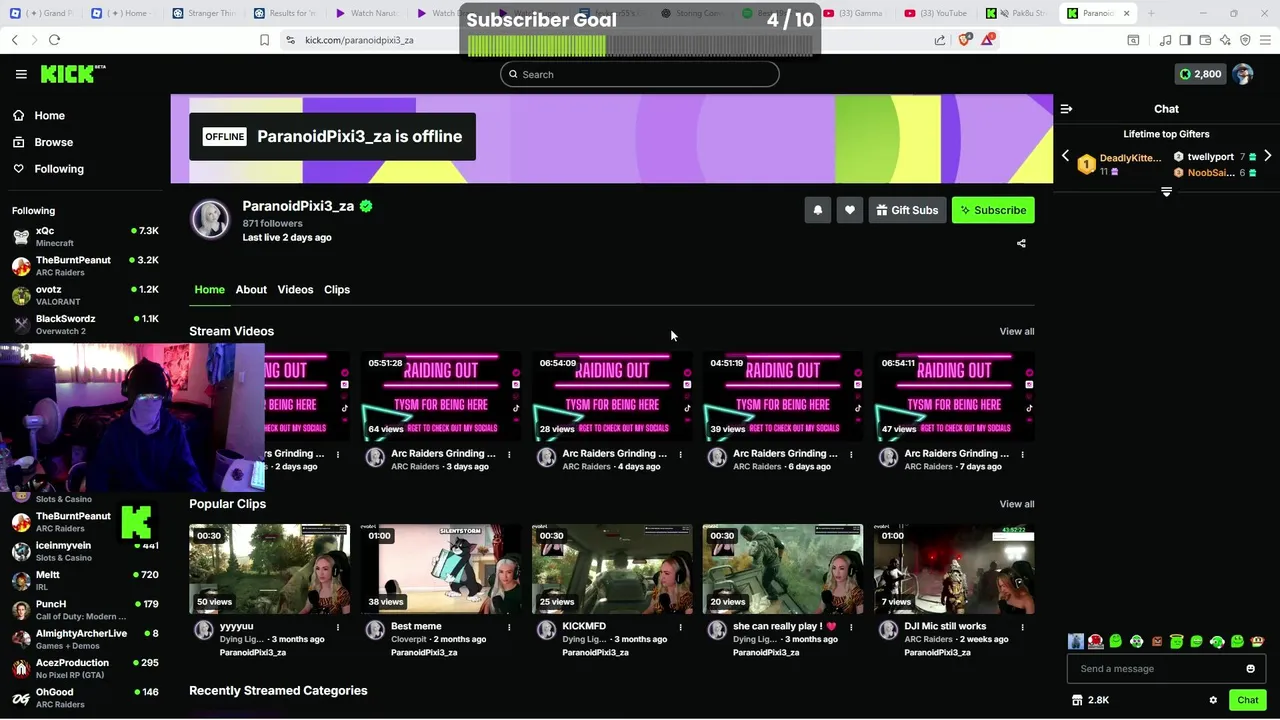Click the Kick search field
1280x720 pixels.
640,74
